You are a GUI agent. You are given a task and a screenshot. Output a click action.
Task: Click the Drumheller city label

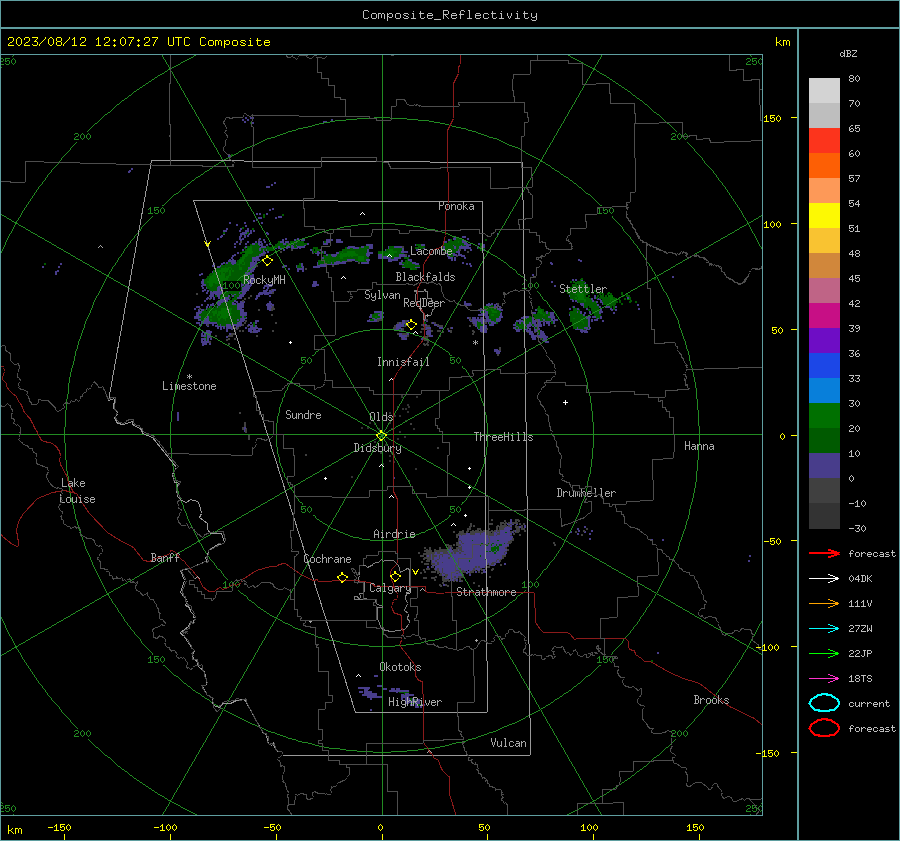click(x=586, y=493)
